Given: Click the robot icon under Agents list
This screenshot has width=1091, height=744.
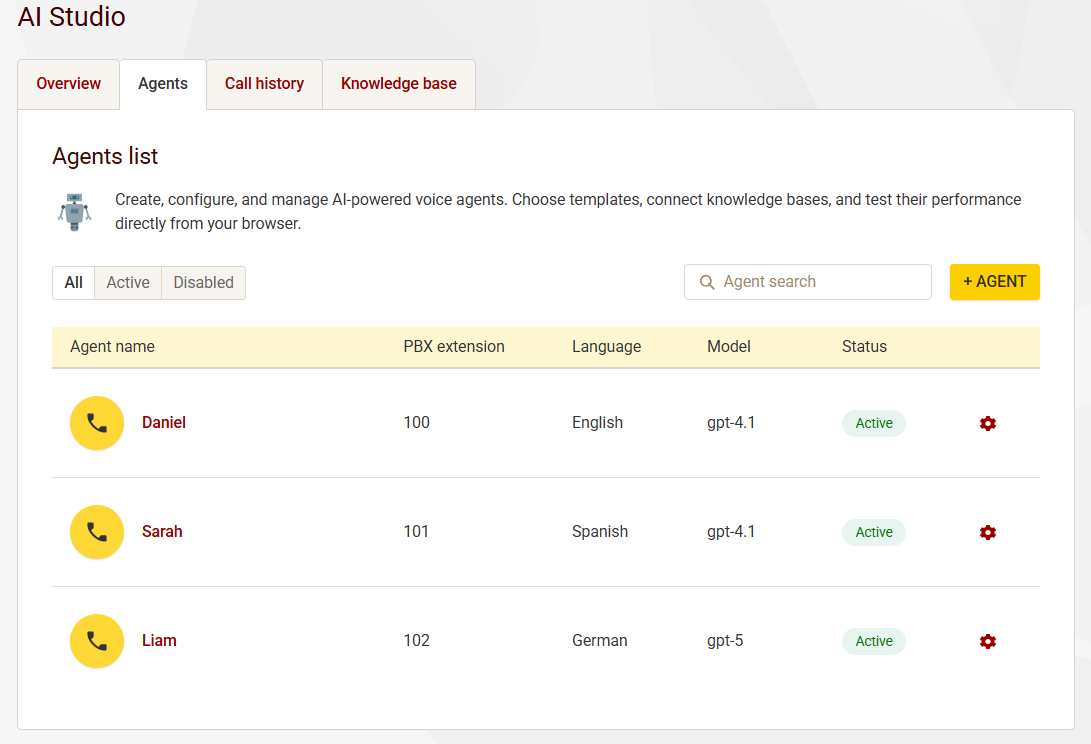Looking at the screenshot, I should click(x=75, y=212).
